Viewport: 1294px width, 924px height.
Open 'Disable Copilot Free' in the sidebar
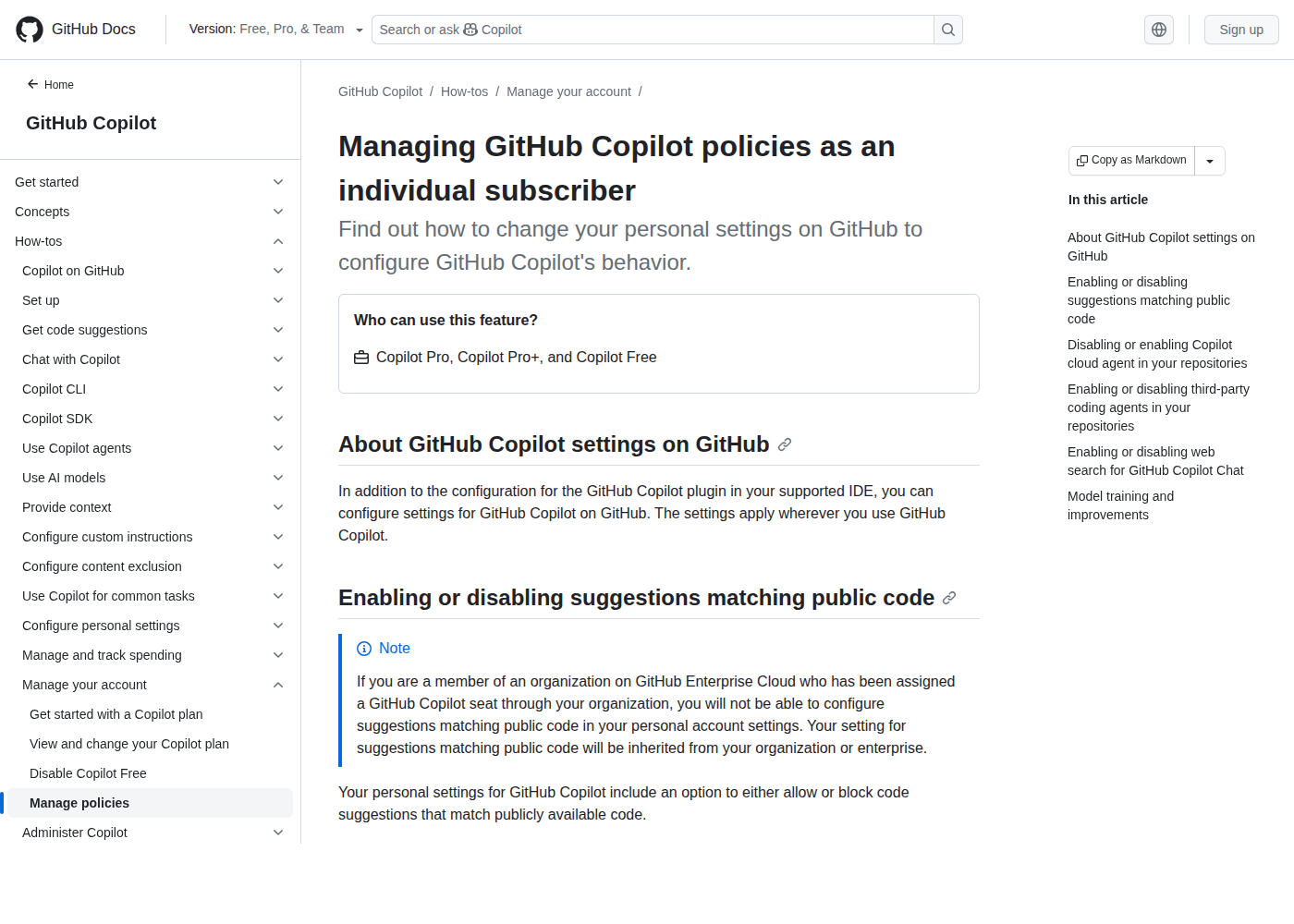pyautogui.click(x=88, y=772)
